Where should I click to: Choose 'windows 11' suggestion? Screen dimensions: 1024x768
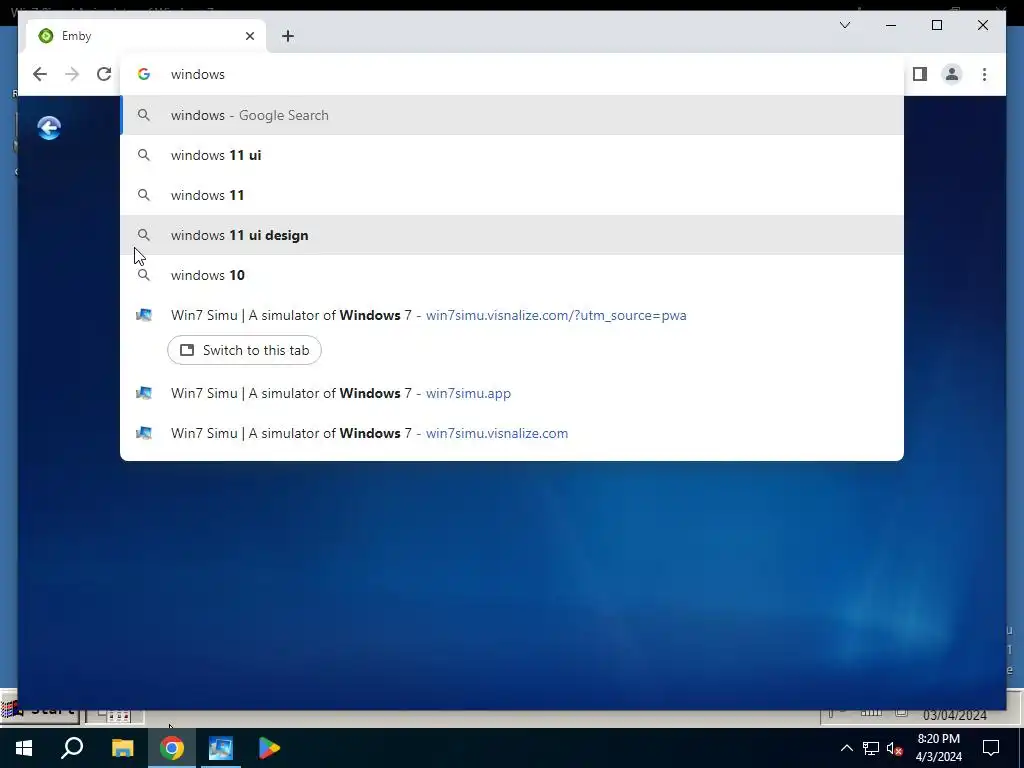click(512, 195)
